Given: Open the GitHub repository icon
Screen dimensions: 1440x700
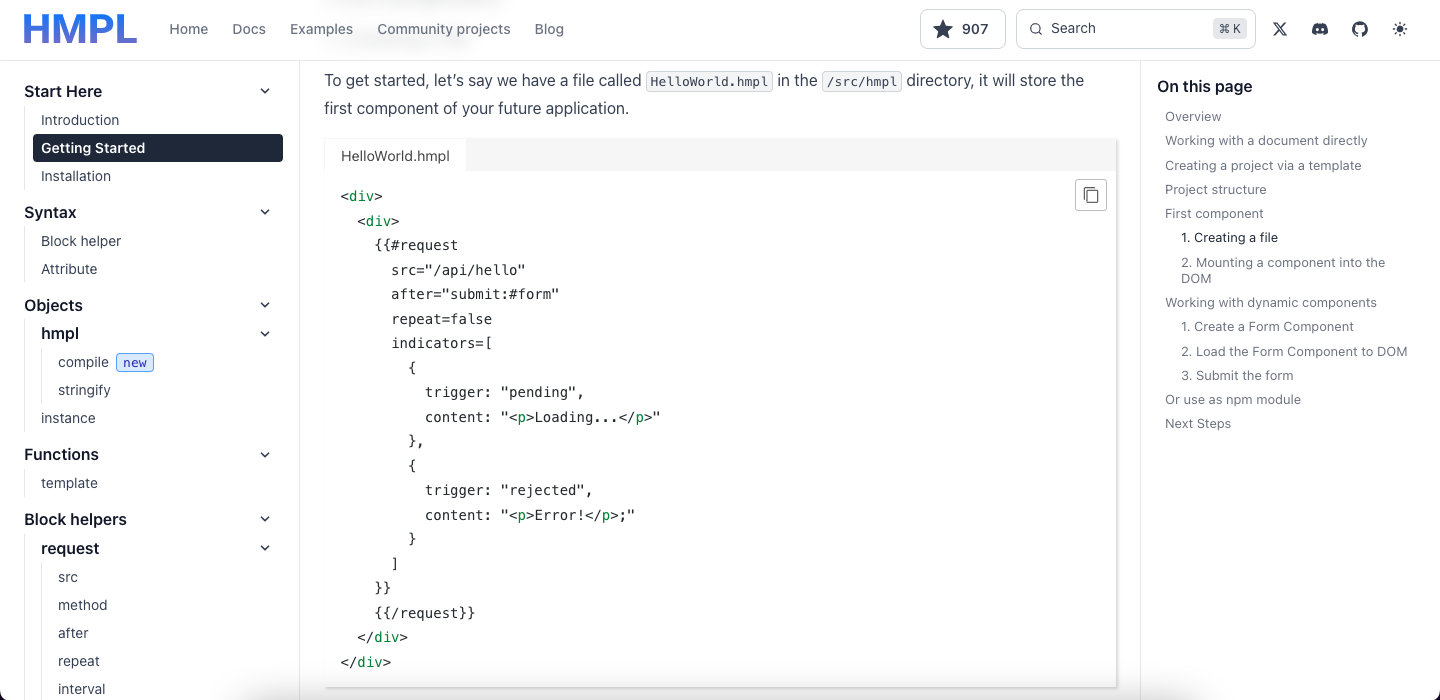Looking at the screenshot, I should pyautogui.click(x=1360, y=29).
